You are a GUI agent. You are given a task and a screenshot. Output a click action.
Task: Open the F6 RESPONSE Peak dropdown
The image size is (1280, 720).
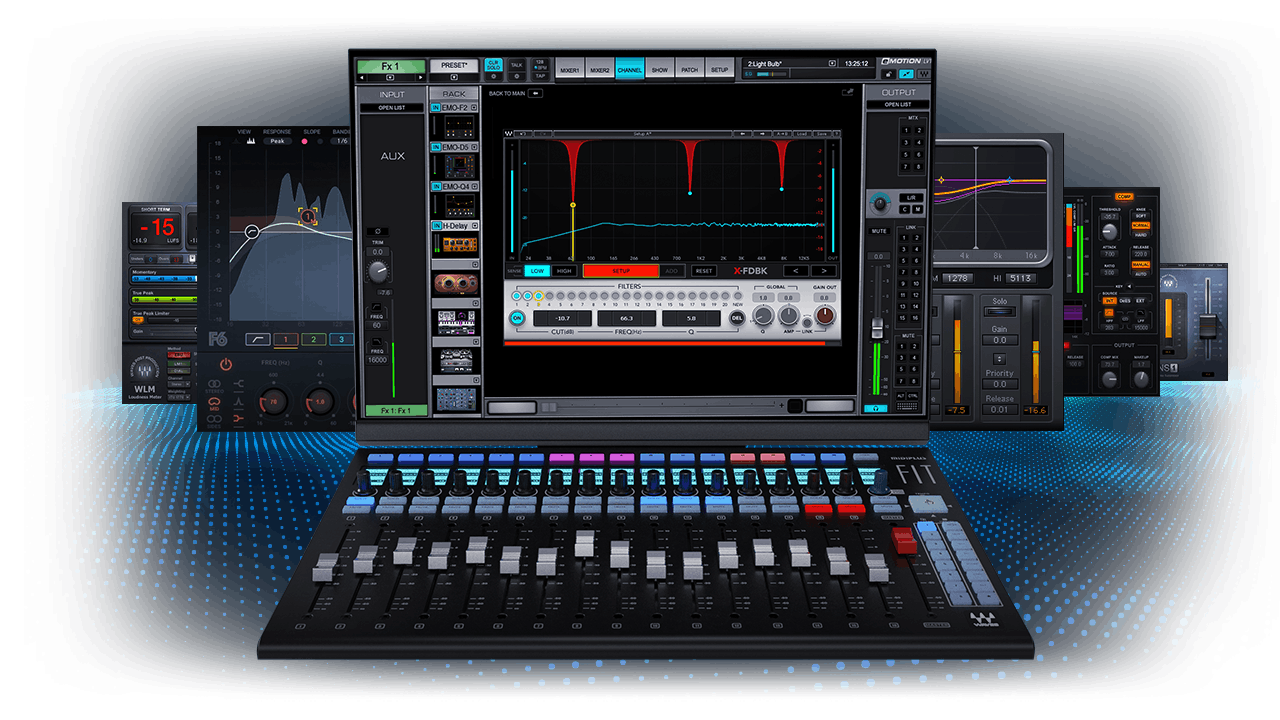[277, 141]
